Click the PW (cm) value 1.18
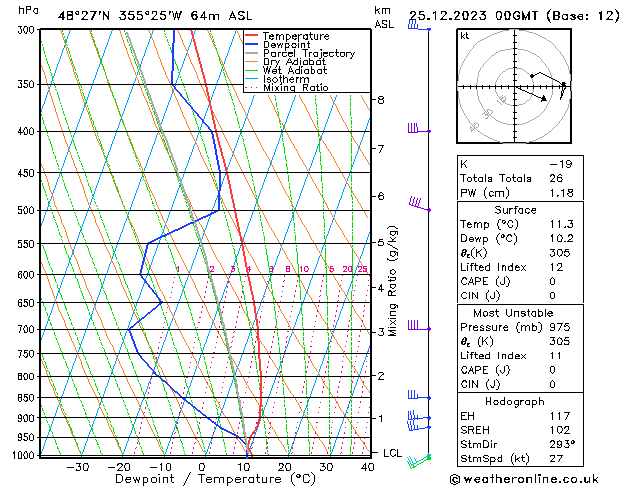Image resolution: width=629 pixels, height=486 pixels. [x=562, y=193]
